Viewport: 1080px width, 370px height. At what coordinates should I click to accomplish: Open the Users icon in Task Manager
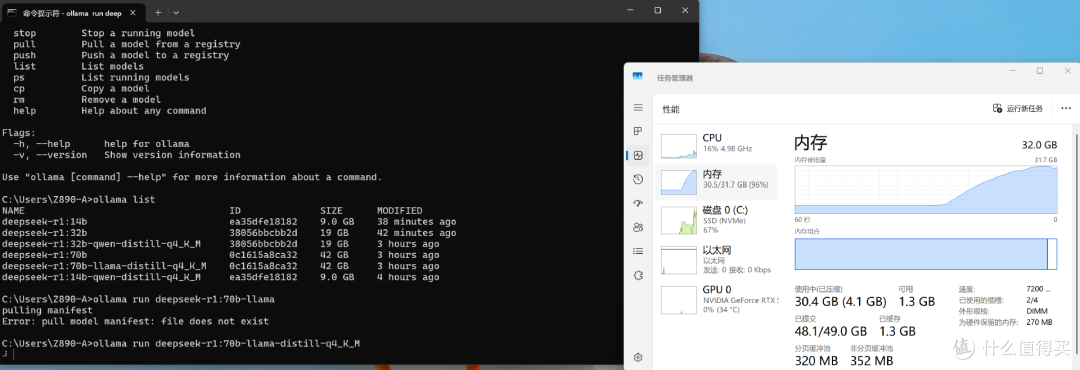point(638,227)
